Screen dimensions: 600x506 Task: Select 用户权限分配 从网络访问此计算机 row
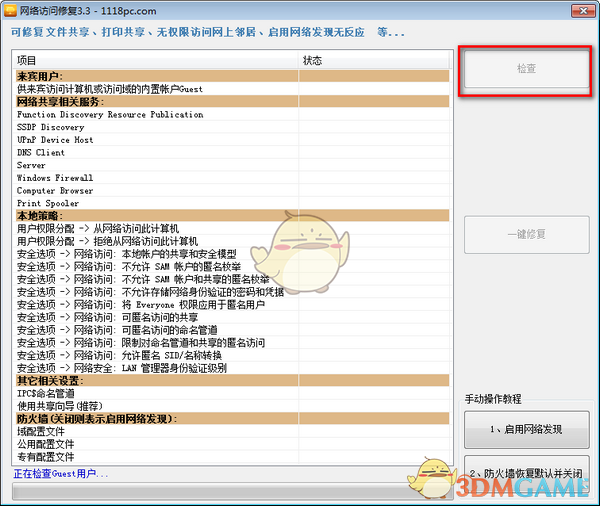[233, 229]
